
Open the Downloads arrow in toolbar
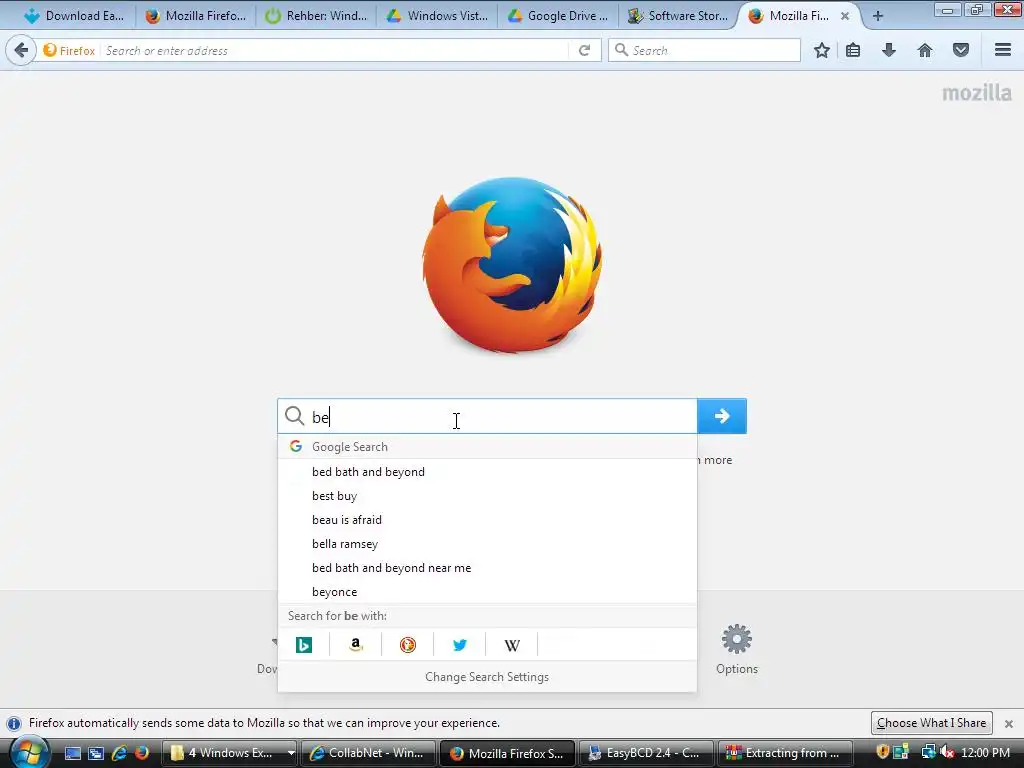889,50
